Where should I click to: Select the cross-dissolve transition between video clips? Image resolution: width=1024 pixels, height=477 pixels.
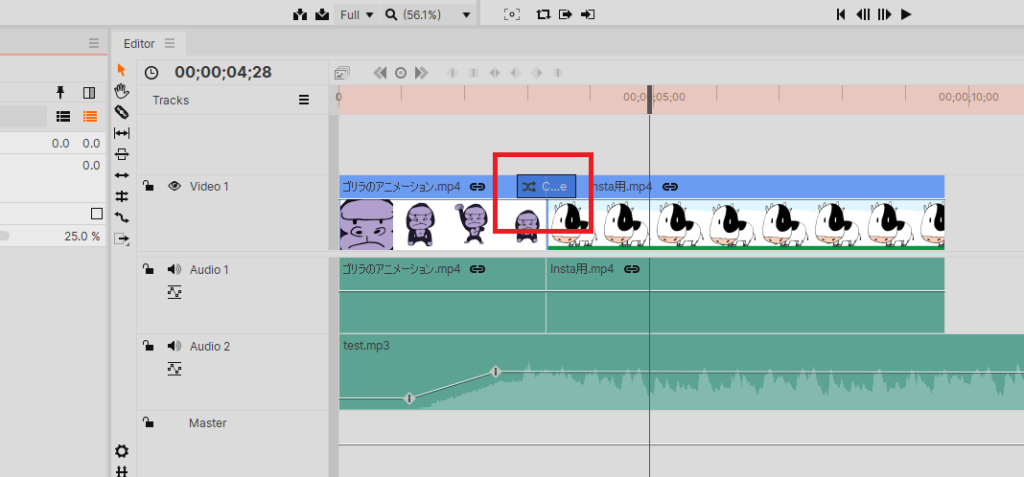[x=547, y=187]
